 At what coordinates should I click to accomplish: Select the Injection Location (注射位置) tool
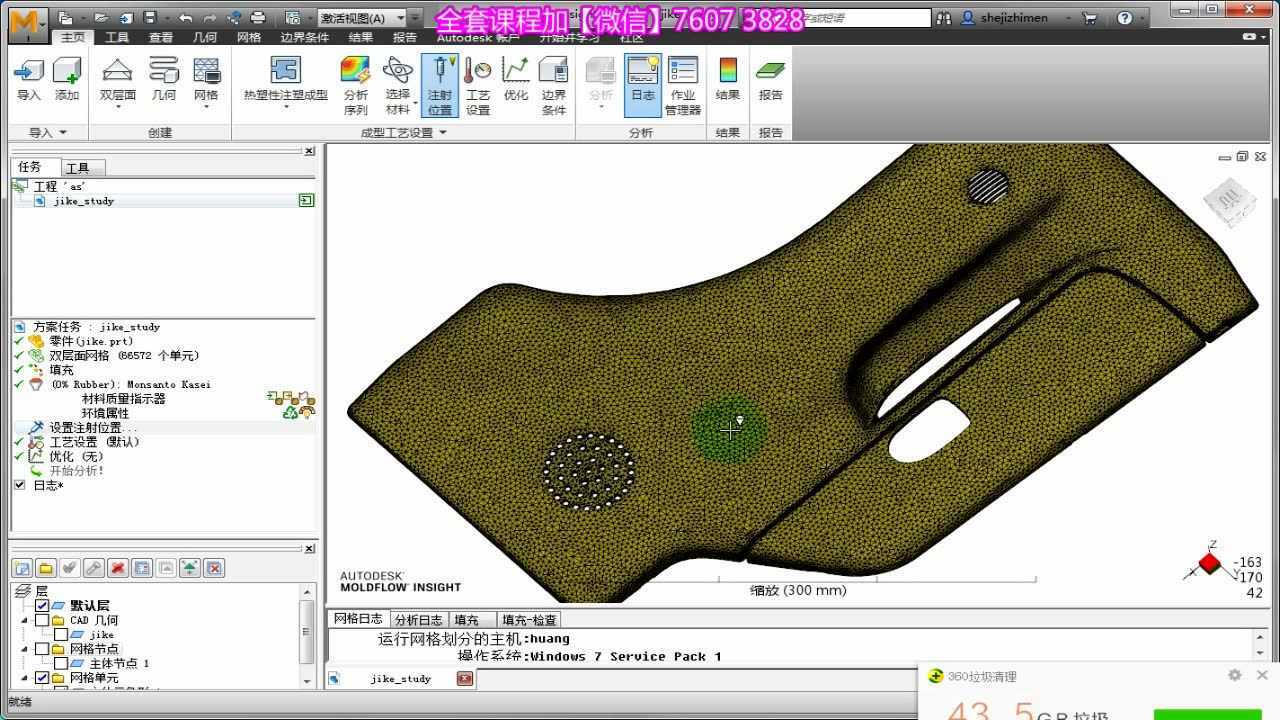click(440, 85)
